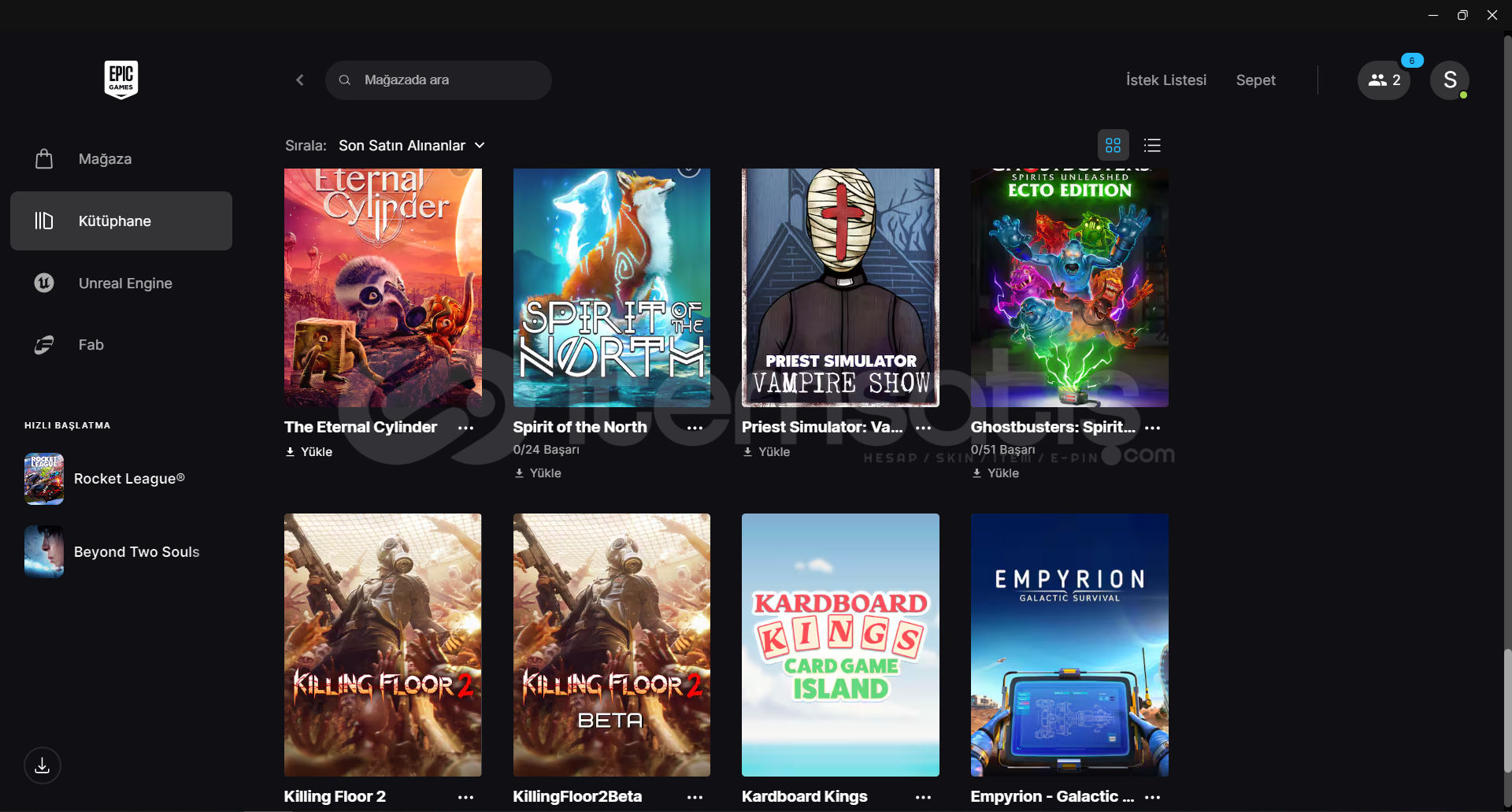This screenshot has height=812, width=1512.
Task: Open Empyrion Galactic Survival cover art
Action: click(x=1069, y=645)
